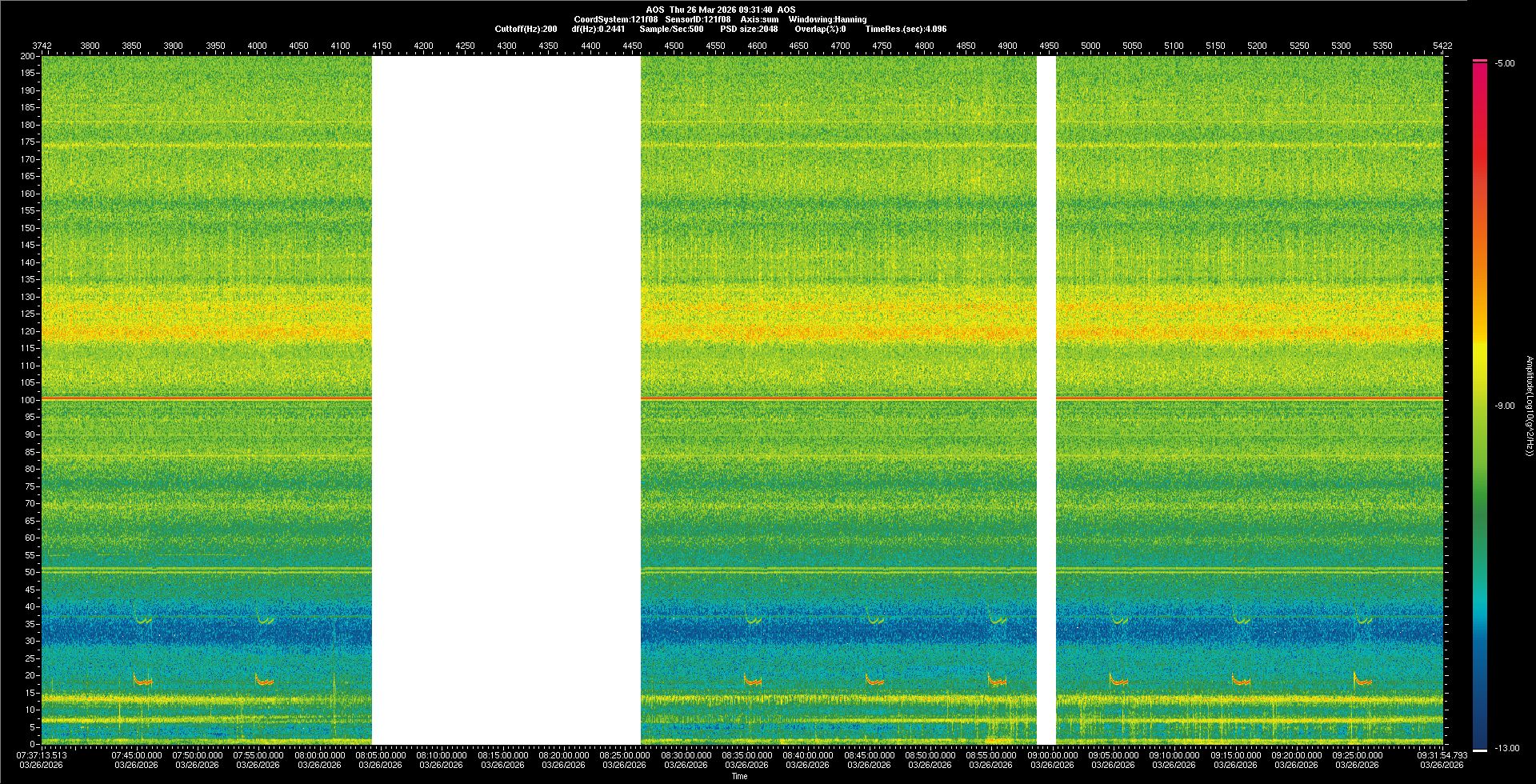1536x784 pixels.
Task: Click the Amplitude Log10(g^2/Hz) colorbar title
Action: 1529,406
